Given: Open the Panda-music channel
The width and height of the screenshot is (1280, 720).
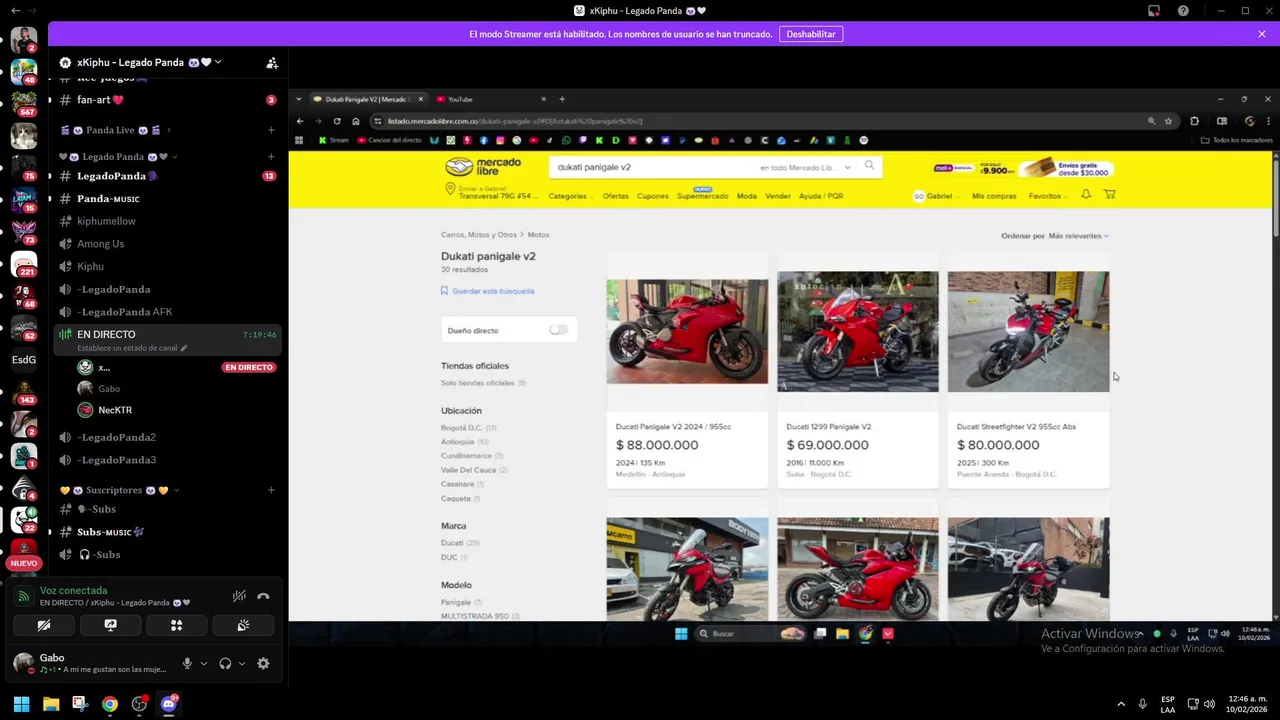Looking at the screenshot, I should coord(167,199).
